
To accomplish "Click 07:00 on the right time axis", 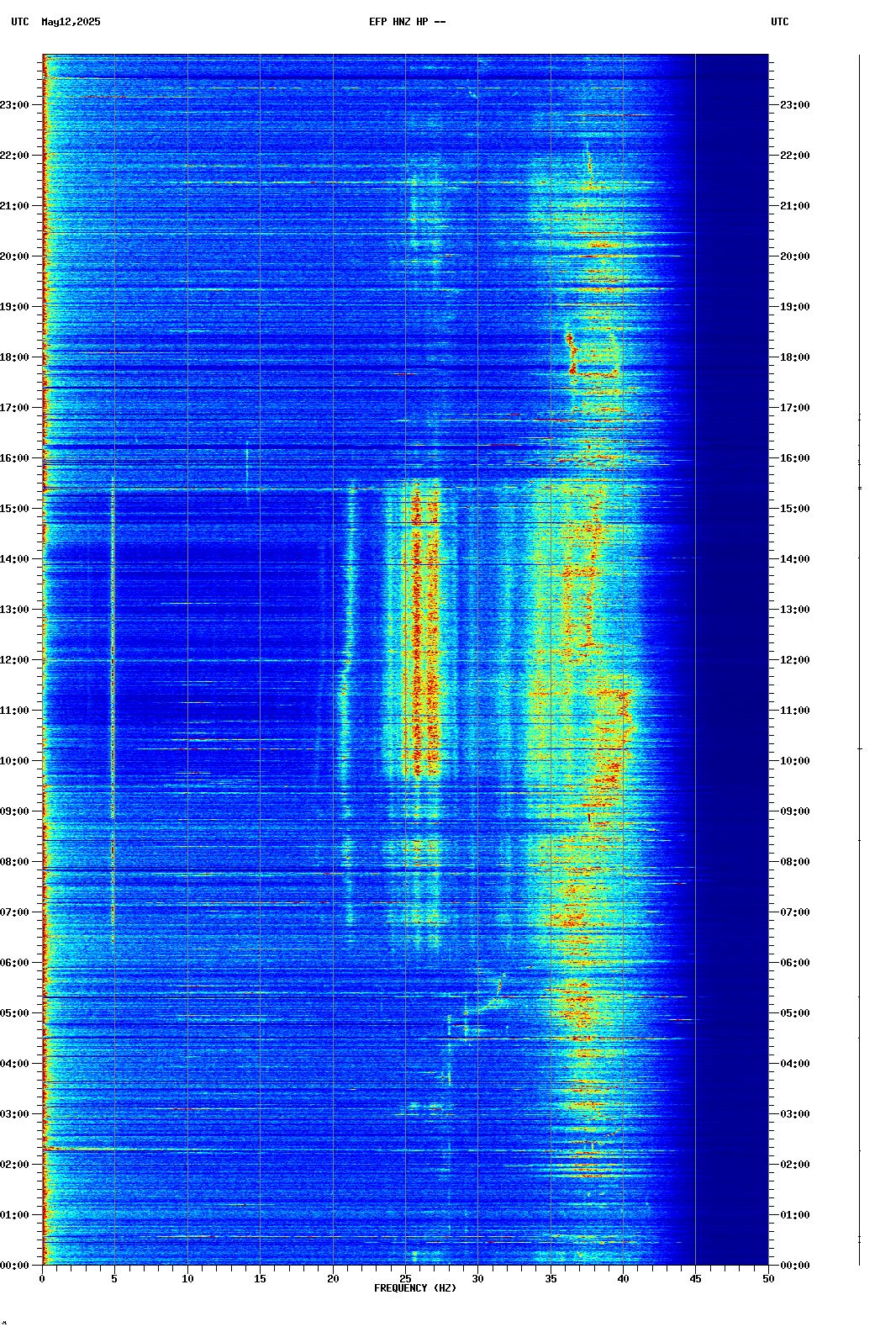I will pos(795,912).
